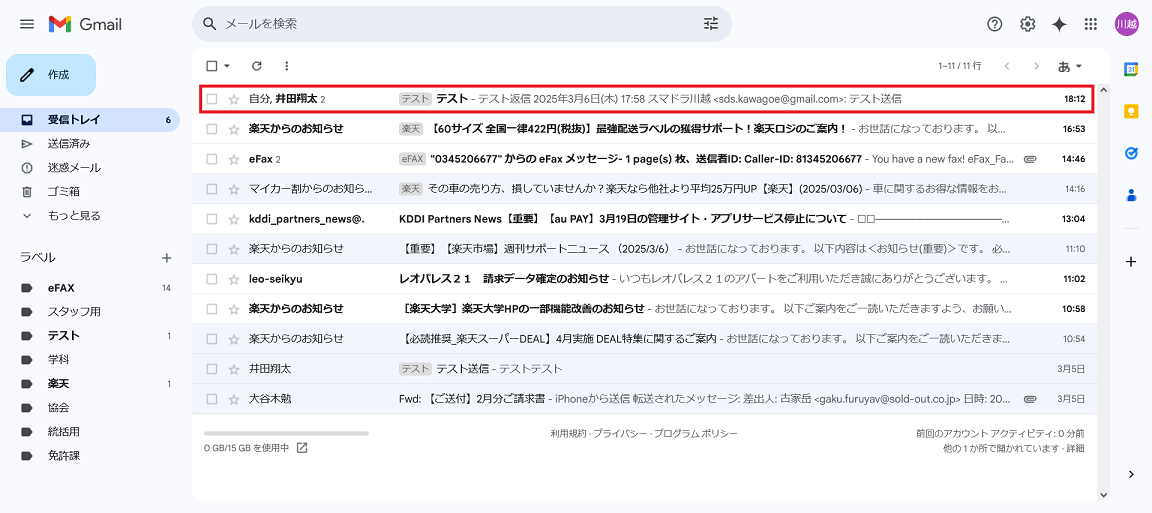1152x513 pixels.
Task: Open the 迷惑メール folder
Action: tap(74, 168)
